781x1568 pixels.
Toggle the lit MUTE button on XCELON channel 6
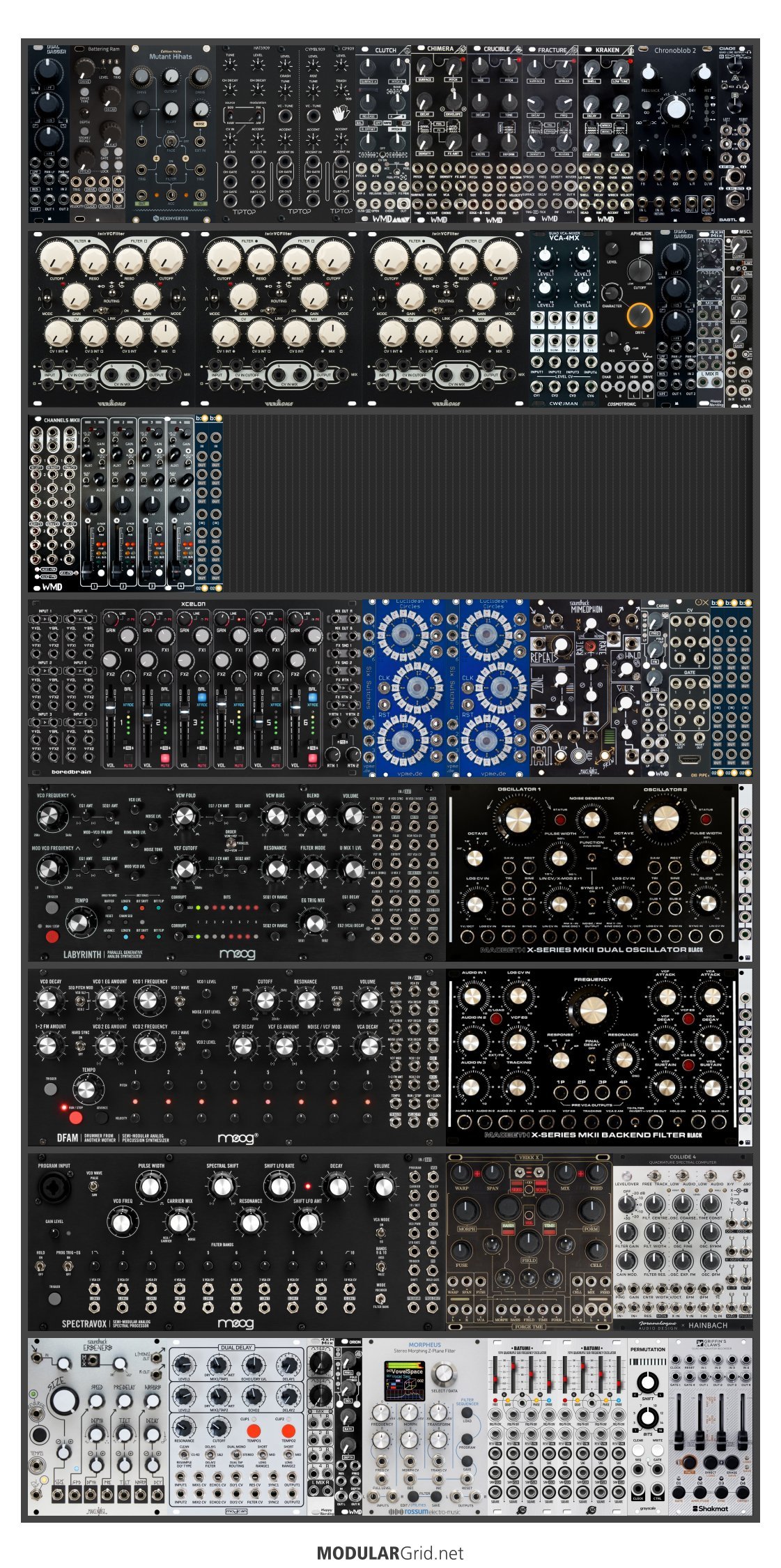(313, 758)
